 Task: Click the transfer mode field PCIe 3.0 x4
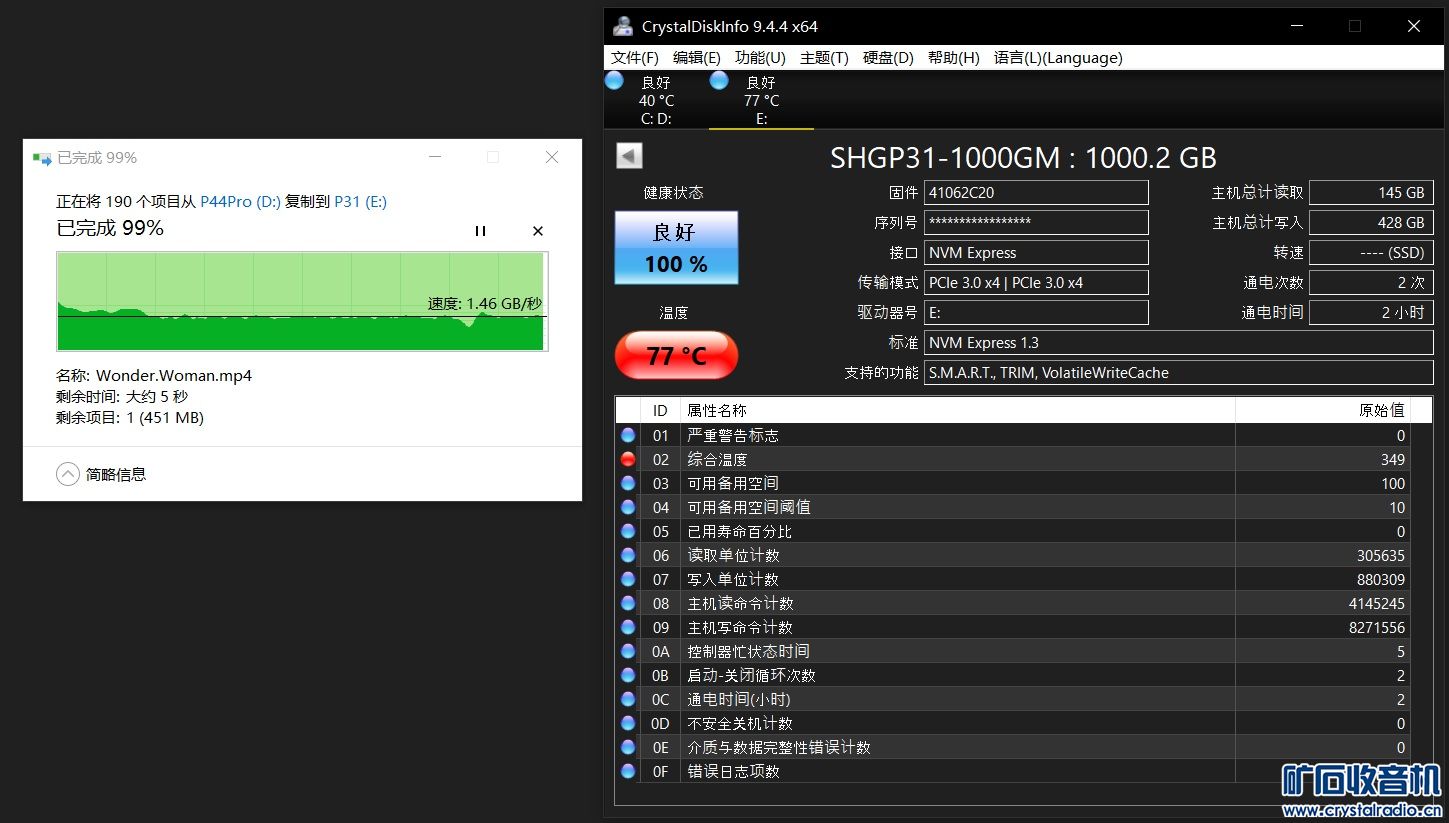pyautogui.click(x=1036, y=283)
